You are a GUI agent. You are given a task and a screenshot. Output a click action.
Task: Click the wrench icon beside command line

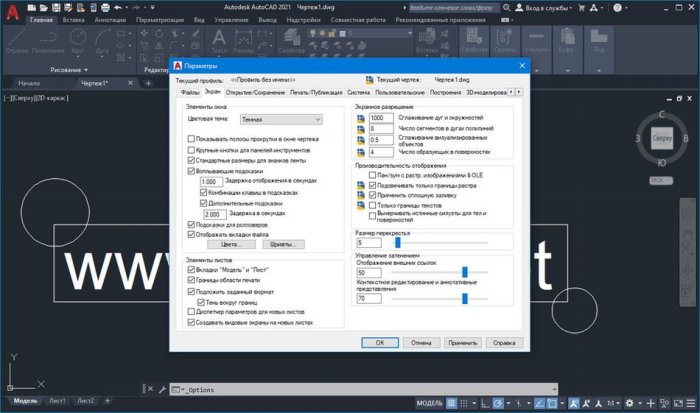(x=162, y=389)
